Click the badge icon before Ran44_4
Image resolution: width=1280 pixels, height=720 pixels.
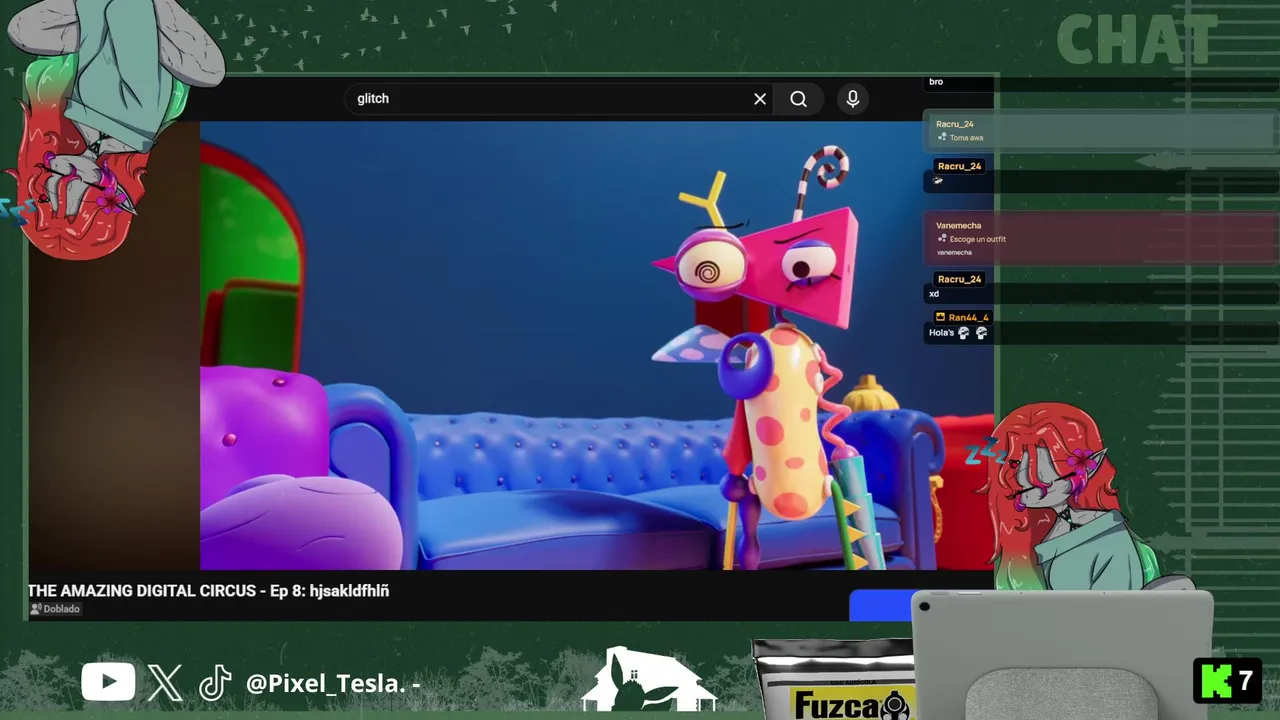940,317
